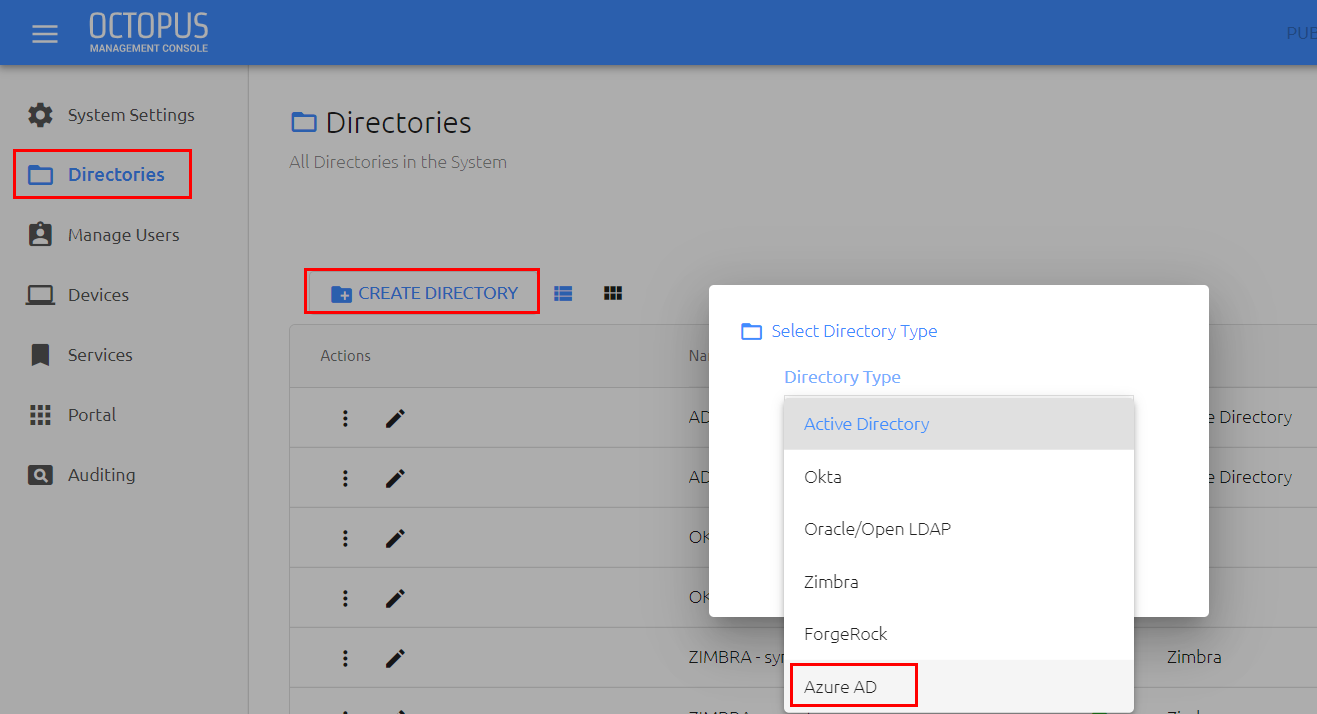Screen dimensions: 1317x714
Task: Edit the ZIMBRA directory row
Action: click(395, 658)
